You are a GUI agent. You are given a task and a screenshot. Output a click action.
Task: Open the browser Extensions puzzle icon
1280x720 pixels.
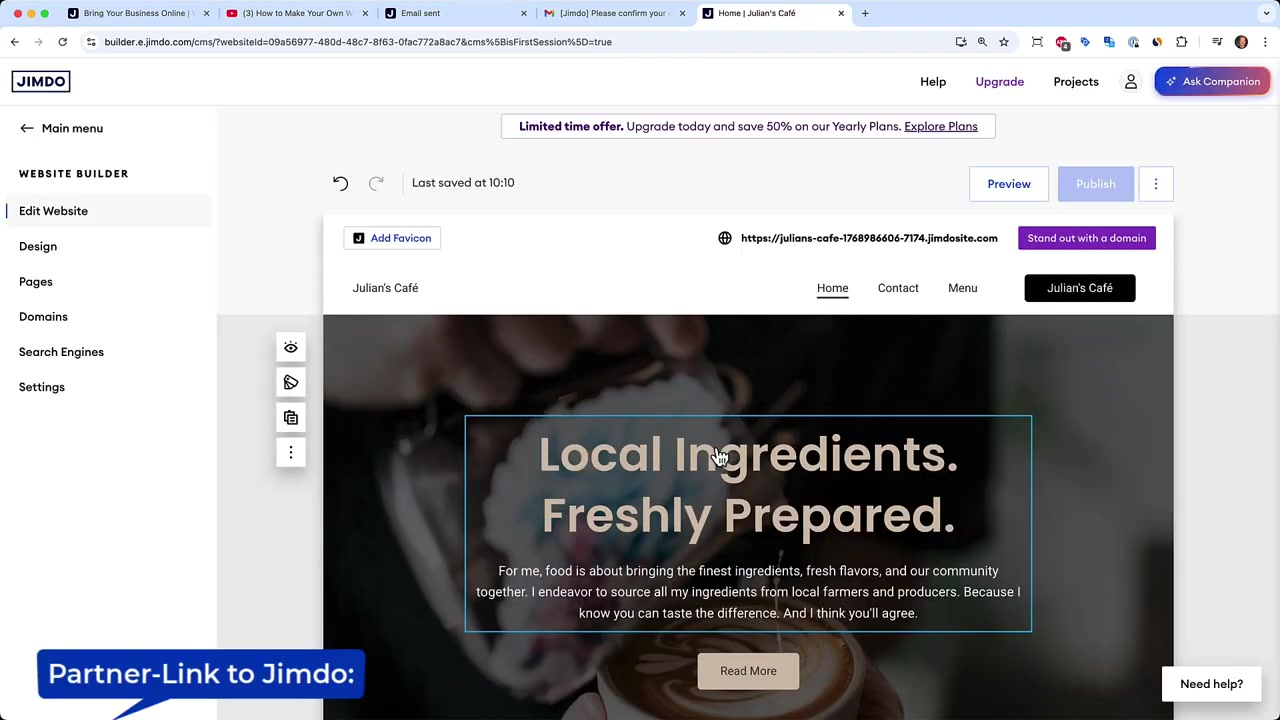1182,42
